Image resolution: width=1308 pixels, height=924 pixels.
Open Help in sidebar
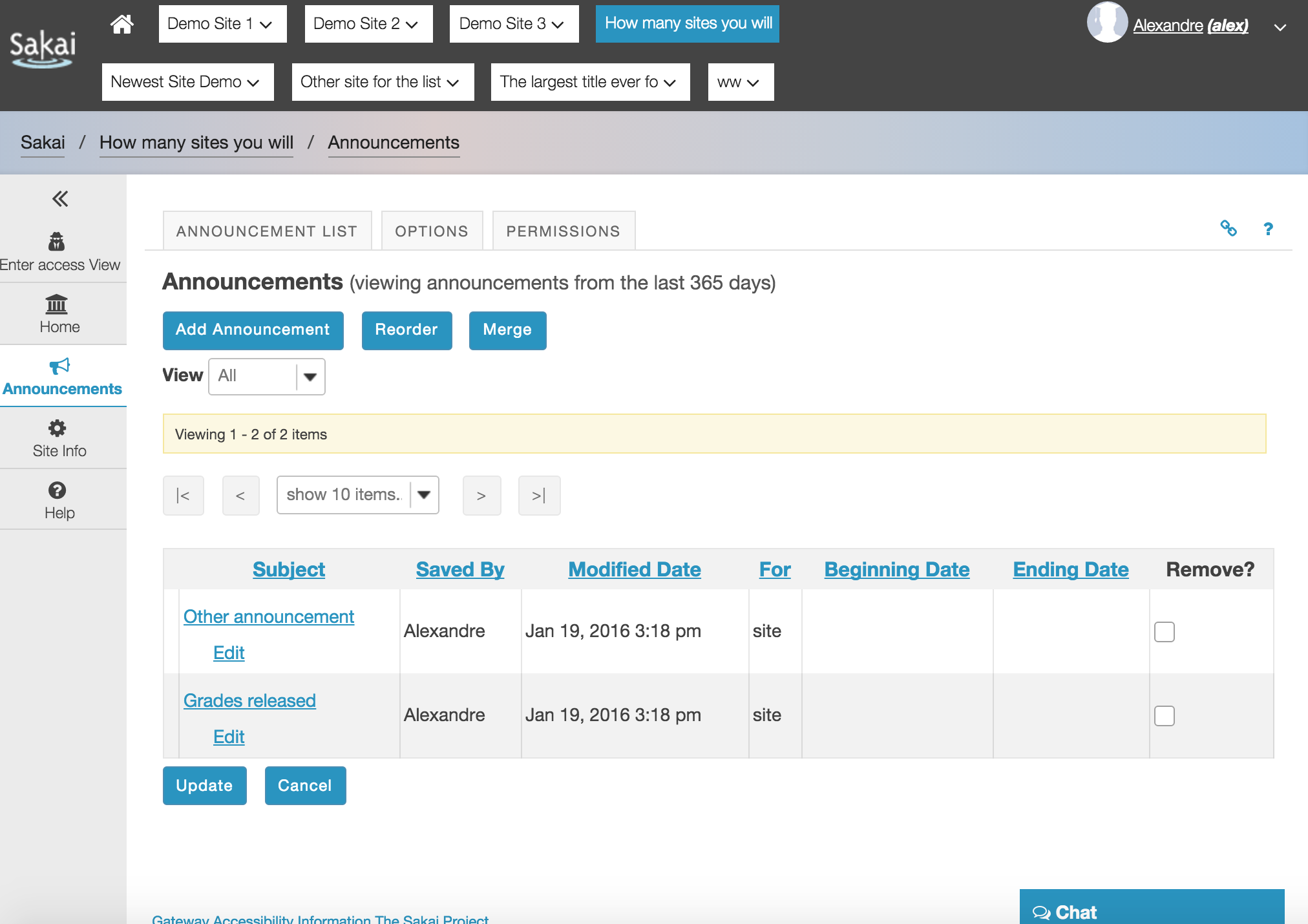tap(59, 501)
